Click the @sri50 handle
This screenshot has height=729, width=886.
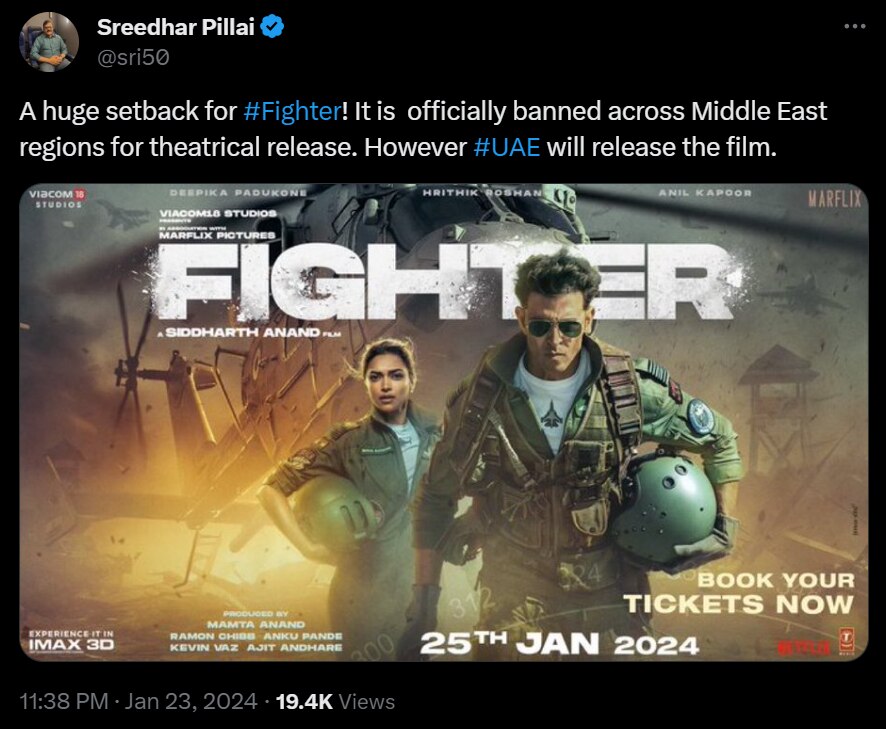click(x=133, y=58)
